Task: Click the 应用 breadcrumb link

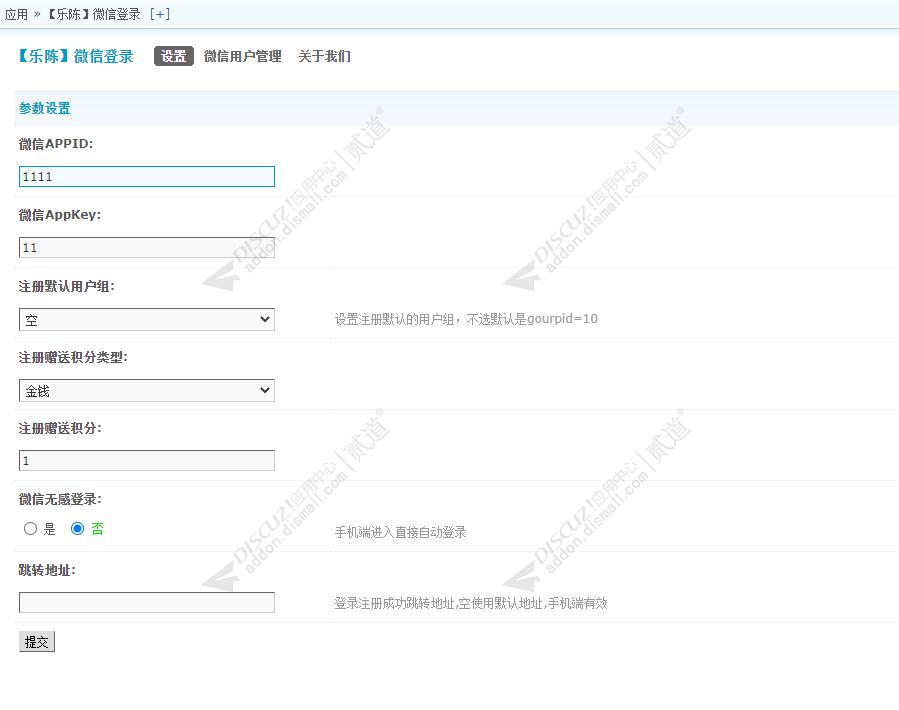Action: coord(16,14)
